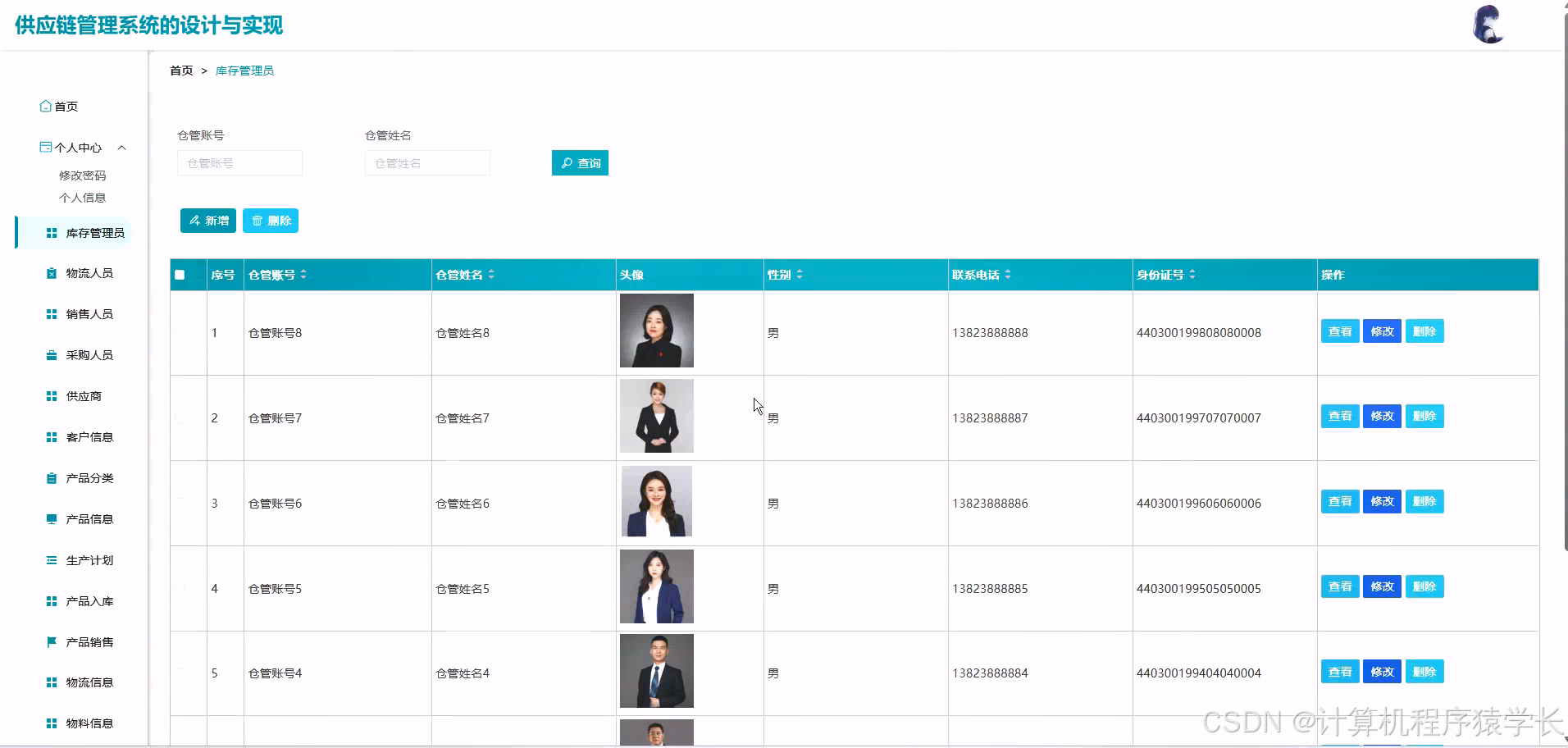This screenshot has width=1568, height=748.
Task: Open 个人信息 submenu item
Action: [x=82, y=198]
